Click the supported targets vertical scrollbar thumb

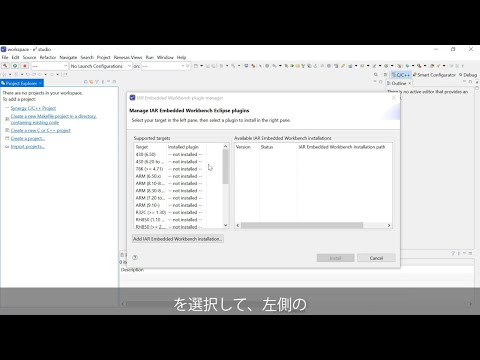226,167
